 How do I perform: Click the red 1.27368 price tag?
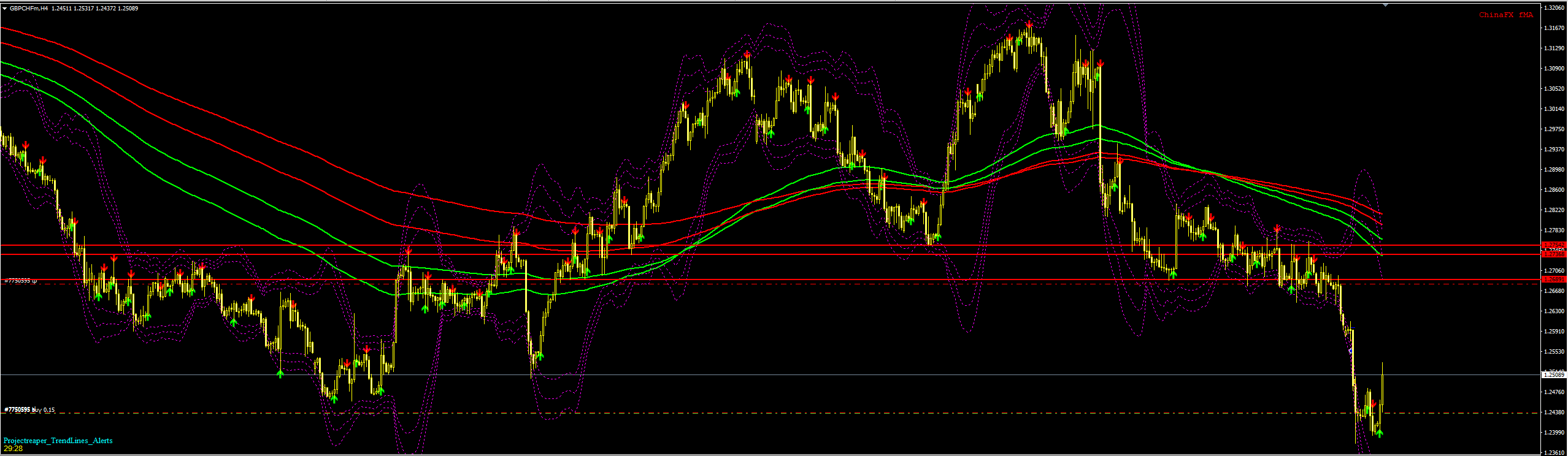[x=1555, y=254]
